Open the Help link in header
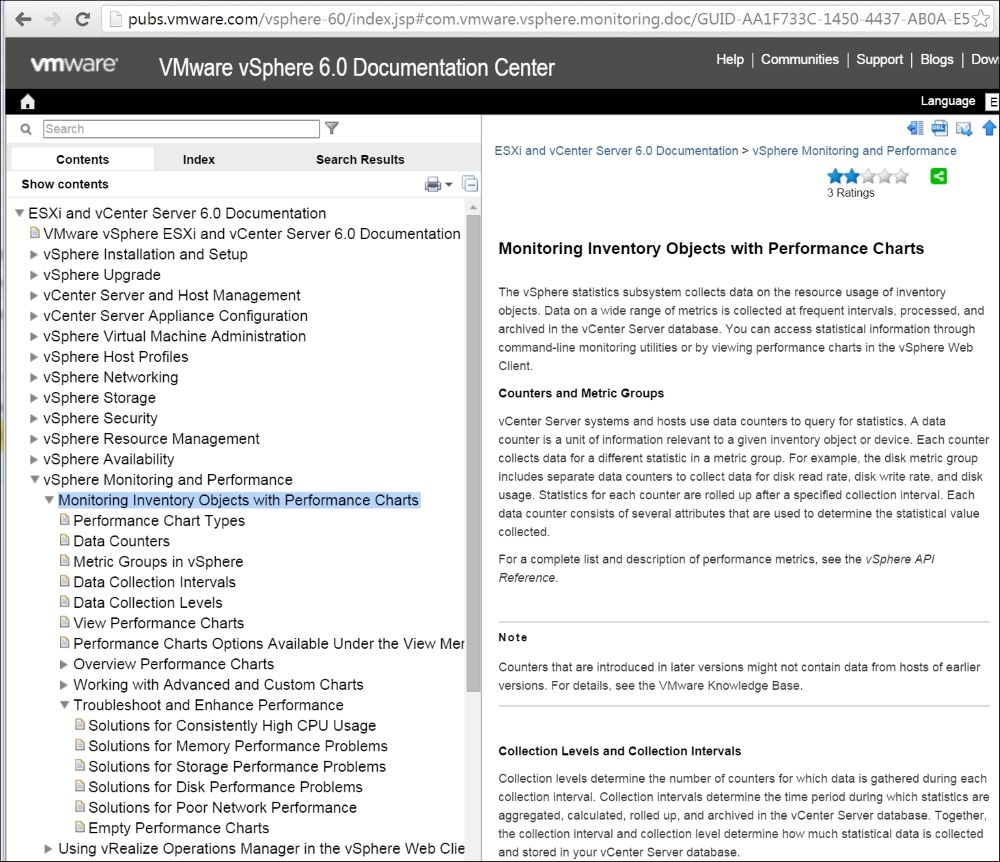This screenshot has height=862, width=1000. point(730,59)
